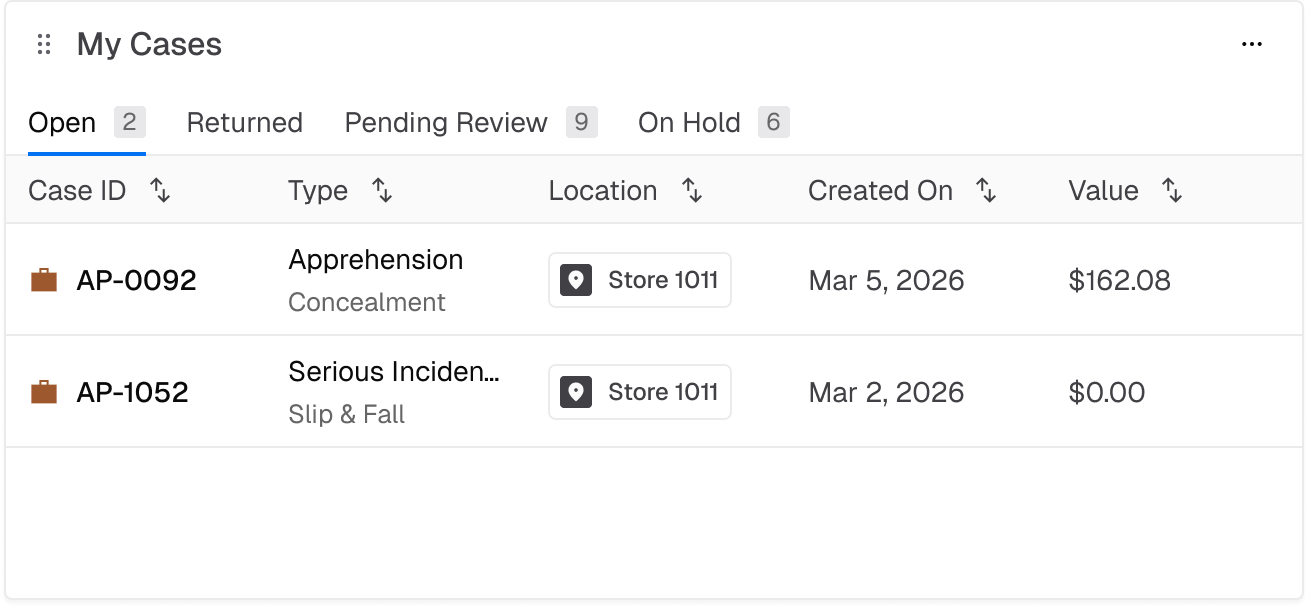
Task: Click the briefcase icon for AP-0092
Action: point(44,280)
